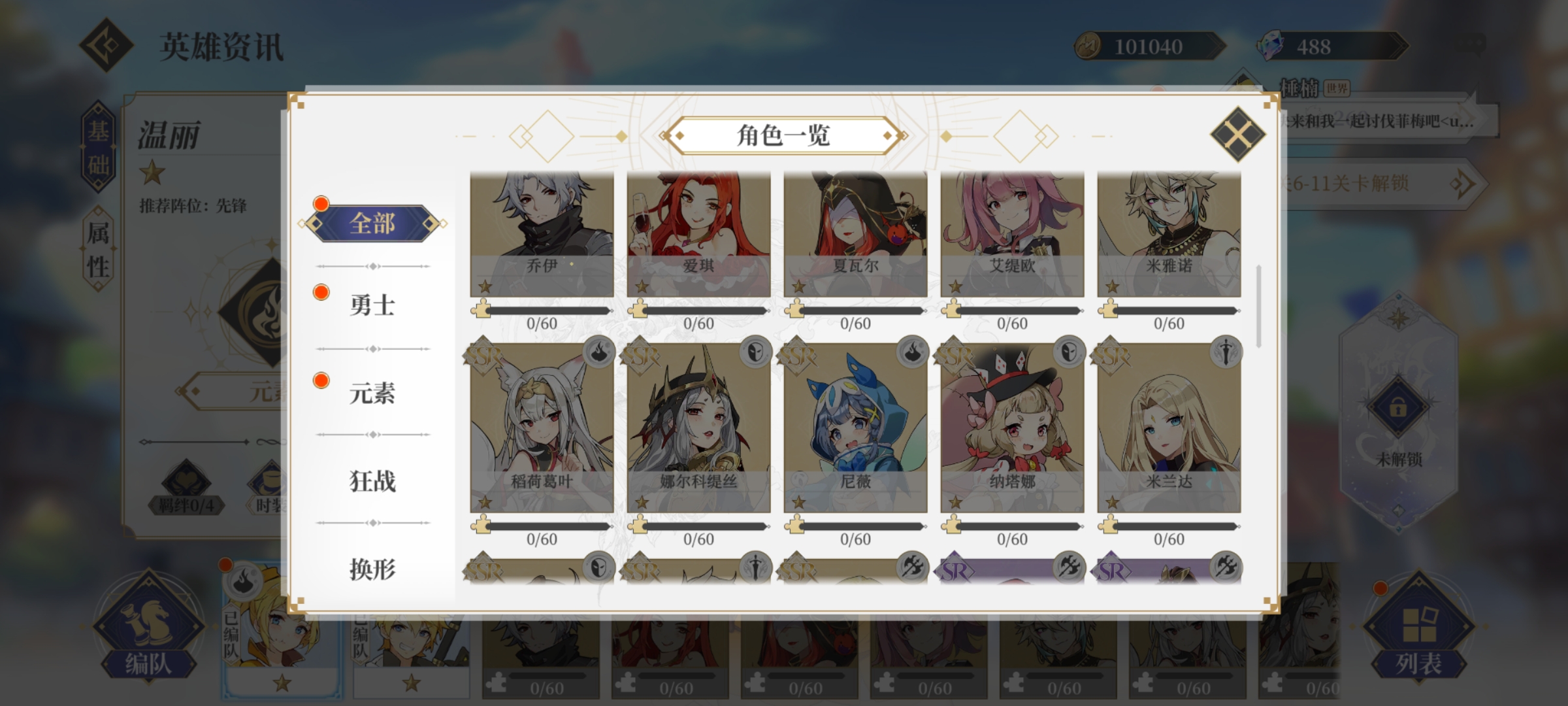
Task: Click the character list vertical scrollbar
Action: point(1258,307)
